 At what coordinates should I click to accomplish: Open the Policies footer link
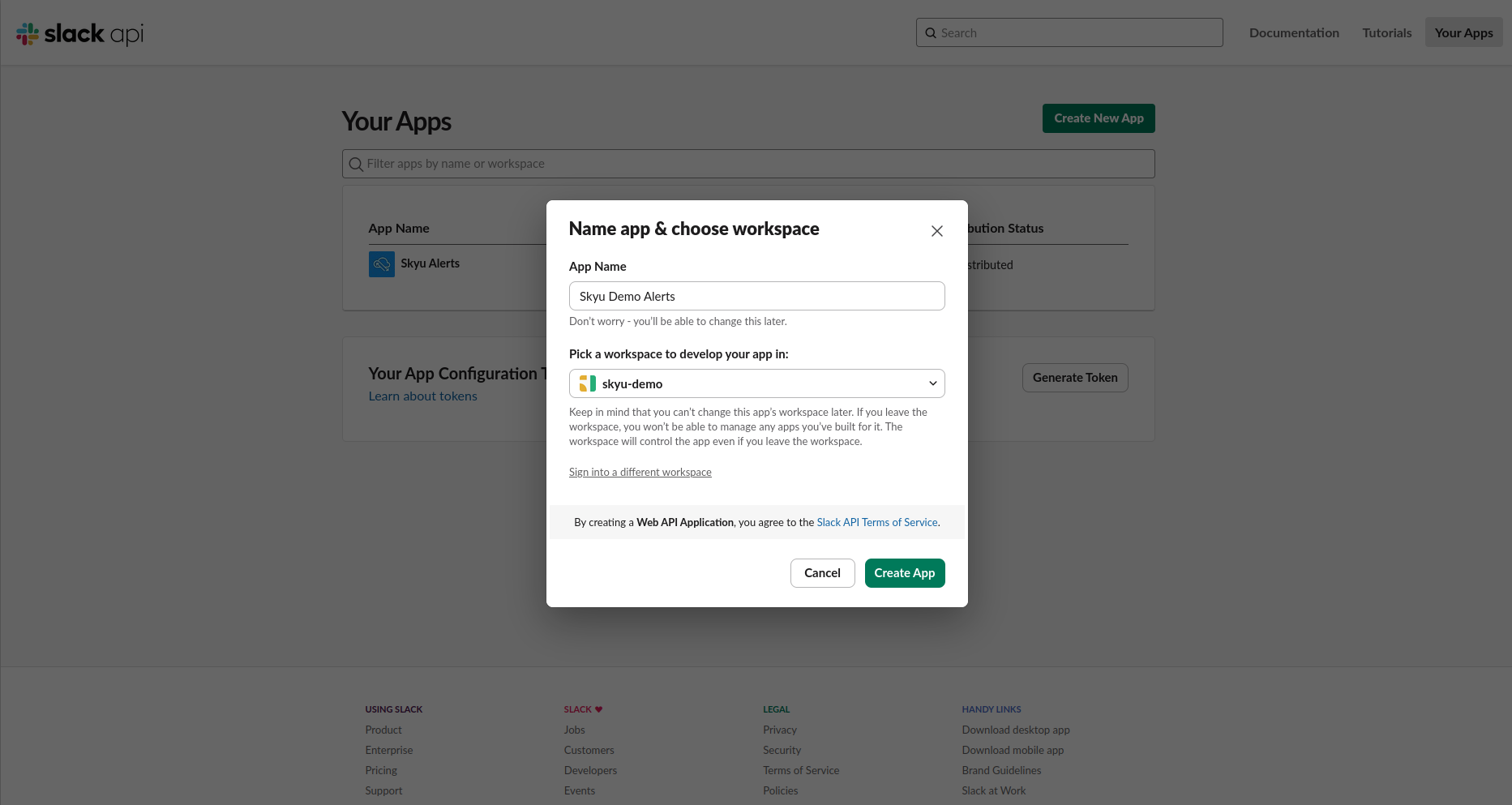click(x=781, y=790)
